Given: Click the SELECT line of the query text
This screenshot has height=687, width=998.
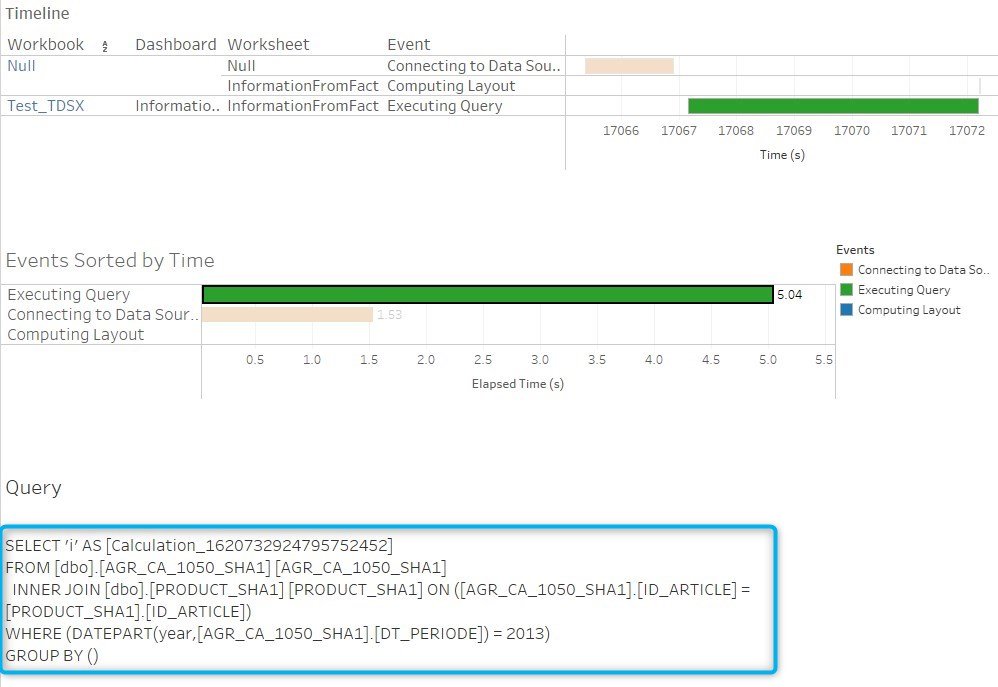Looking at the screenshot, I should point(199,546).
